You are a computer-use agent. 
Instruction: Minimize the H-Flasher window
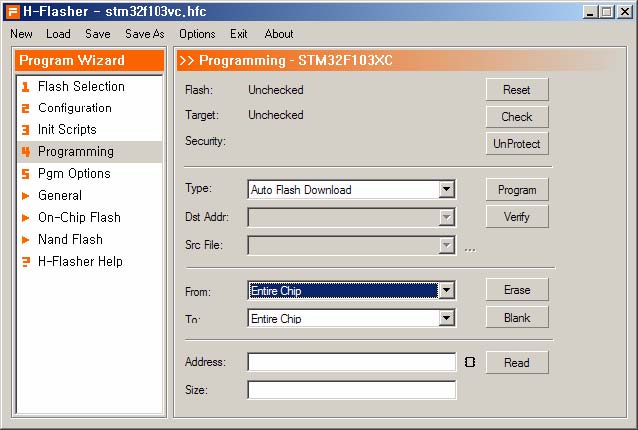[590, 12]
